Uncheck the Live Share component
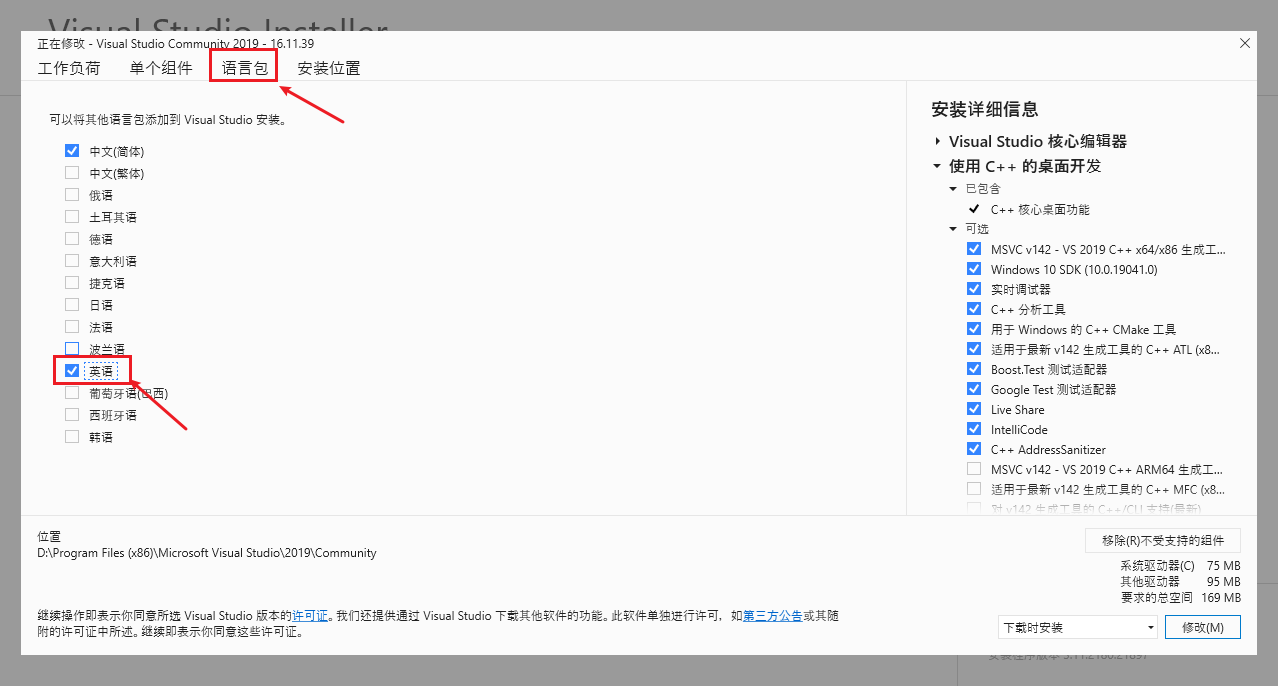Screen dimensions: 1278x686 [x=974, y=409]
